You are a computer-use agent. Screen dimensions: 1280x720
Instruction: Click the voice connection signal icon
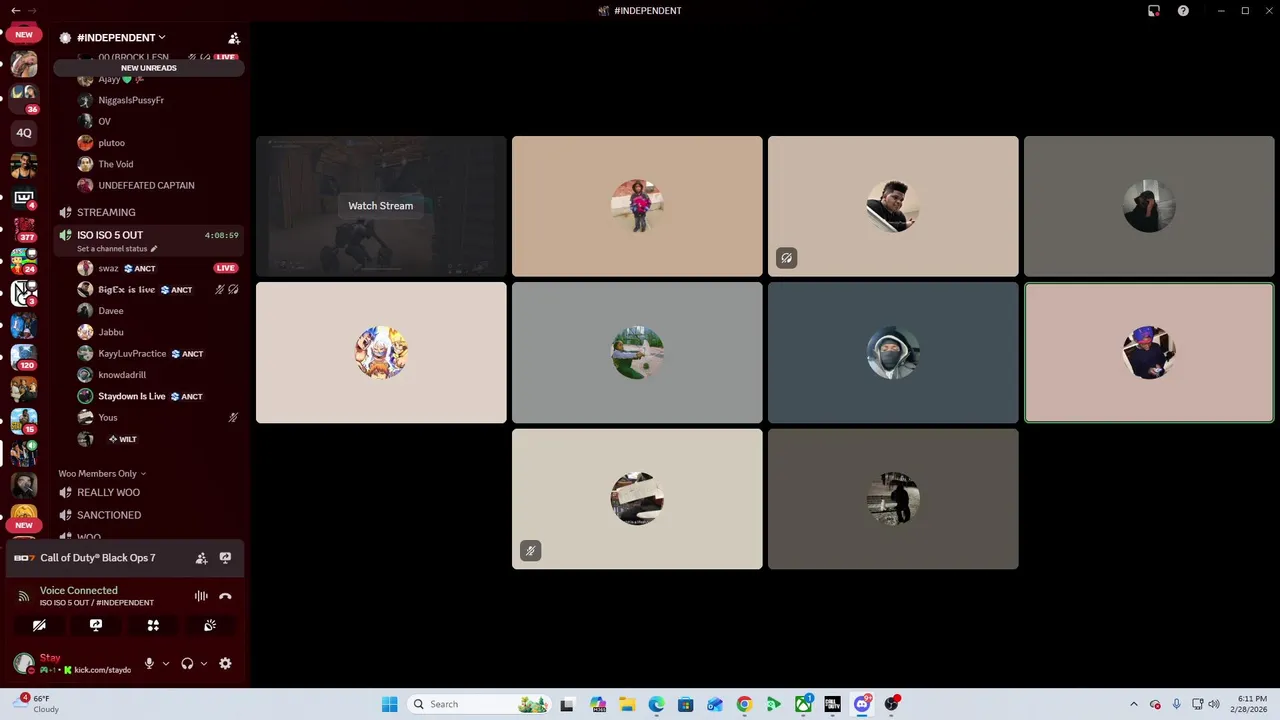click(x=24, y=596)
